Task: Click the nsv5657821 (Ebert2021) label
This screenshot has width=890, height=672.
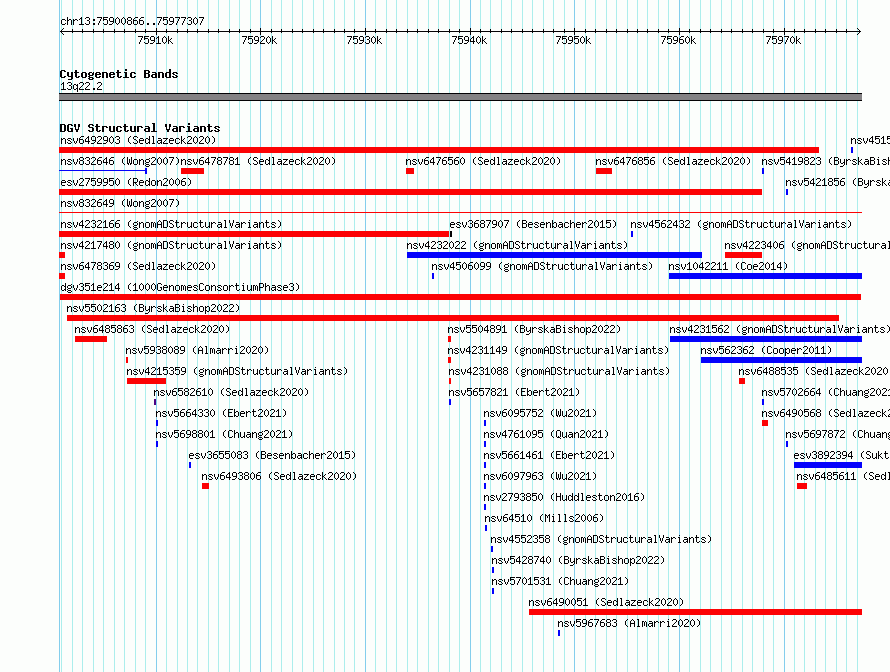Action: (514, 392)
